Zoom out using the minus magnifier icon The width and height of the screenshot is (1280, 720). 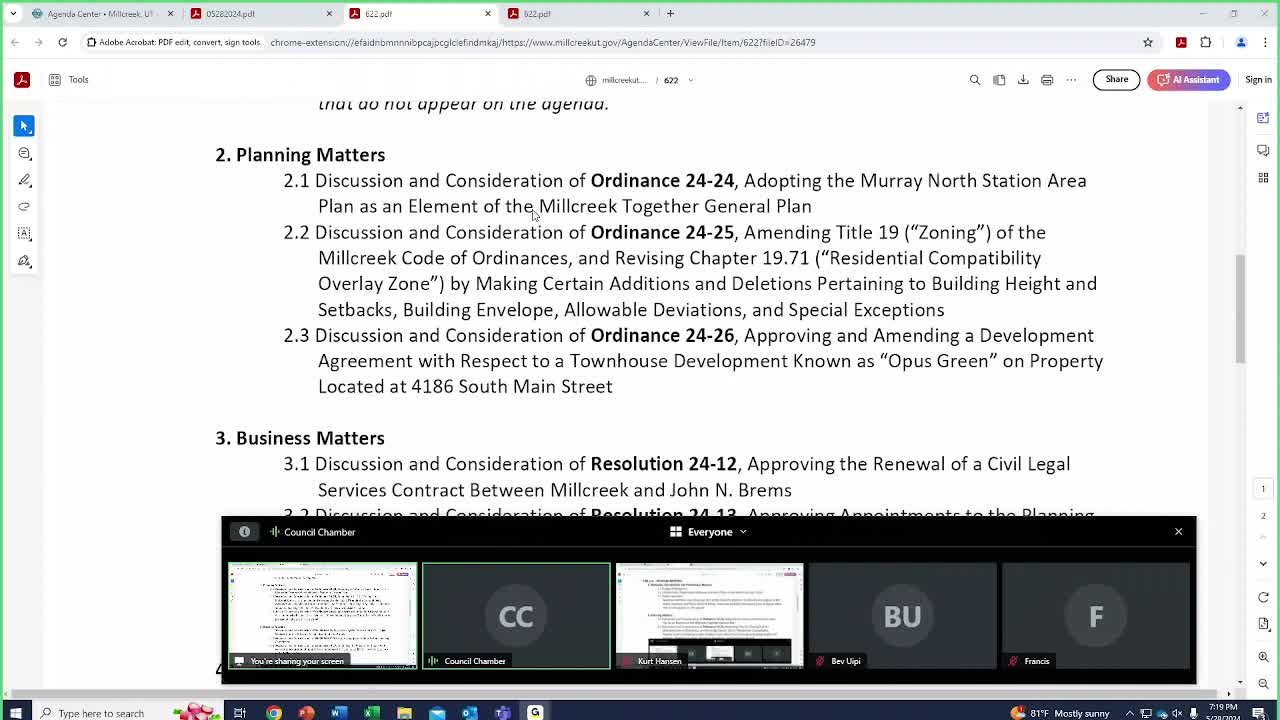(x=1264, y=678)
